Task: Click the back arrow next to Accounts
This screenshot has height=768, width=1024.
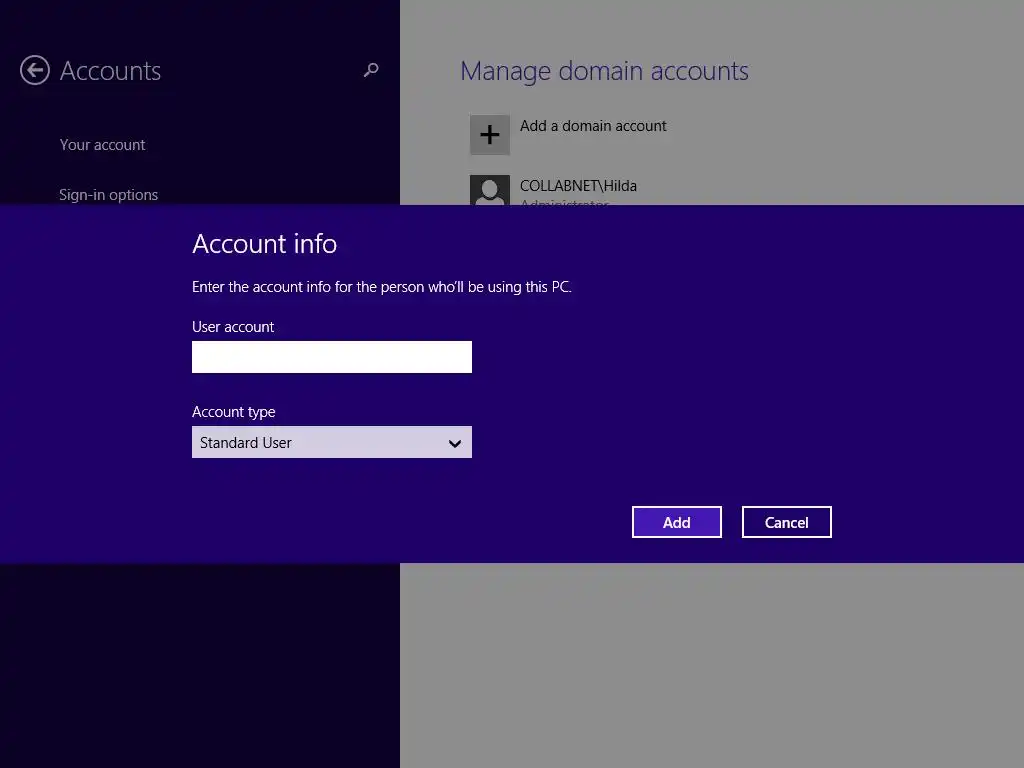Action: pyautogui.click(x=35, y=71)
